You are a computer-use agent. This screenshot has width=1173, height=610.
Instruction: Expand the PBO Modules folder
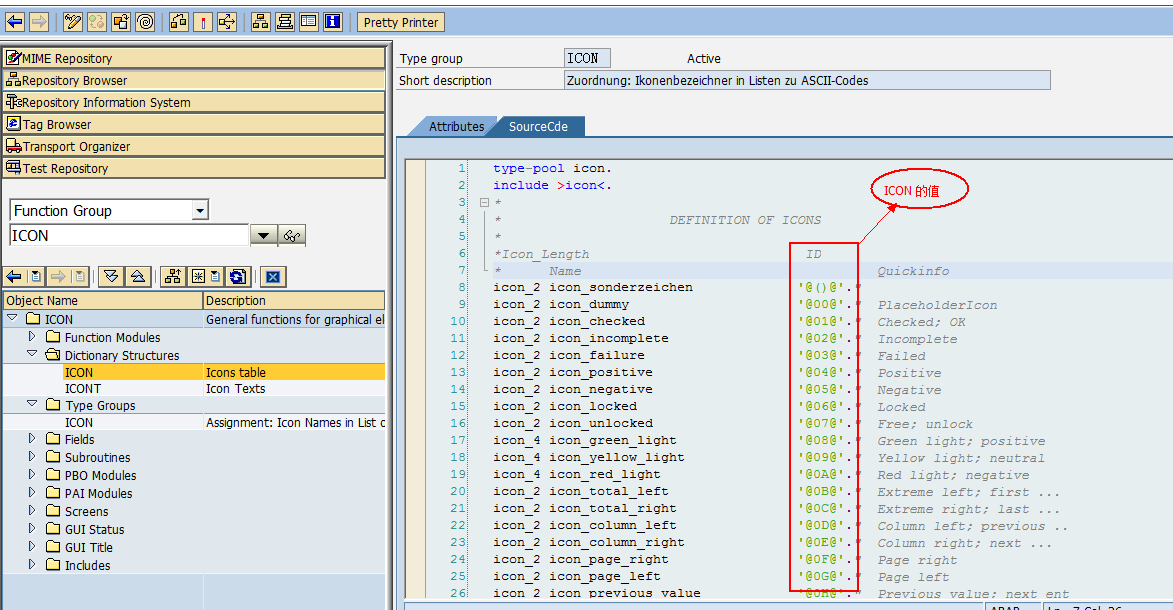pos(31,475)
